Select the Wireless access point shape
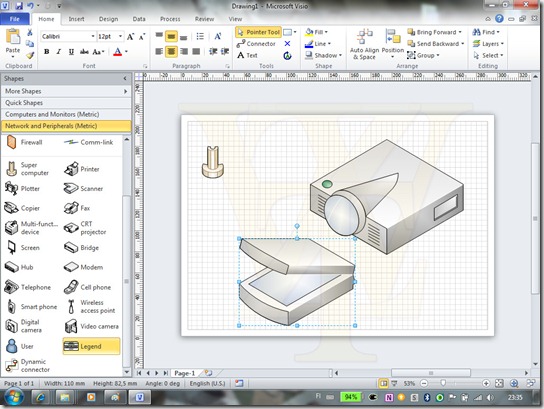This screenshot has width=544, height=409. (x=90, y=307)
